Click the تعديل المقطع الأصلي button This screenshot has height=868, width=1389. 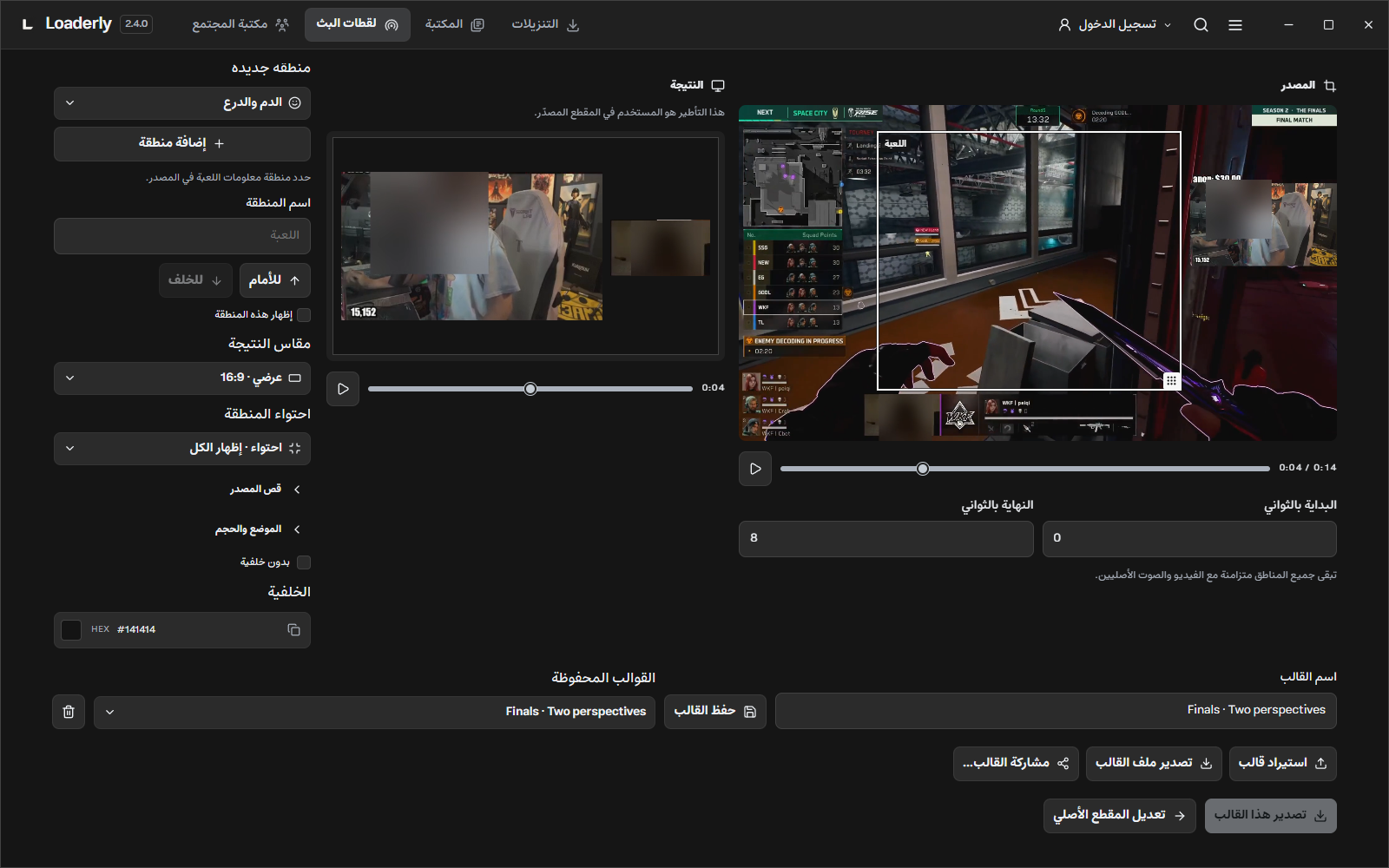pyautogui.click(x=1119, y=816)
